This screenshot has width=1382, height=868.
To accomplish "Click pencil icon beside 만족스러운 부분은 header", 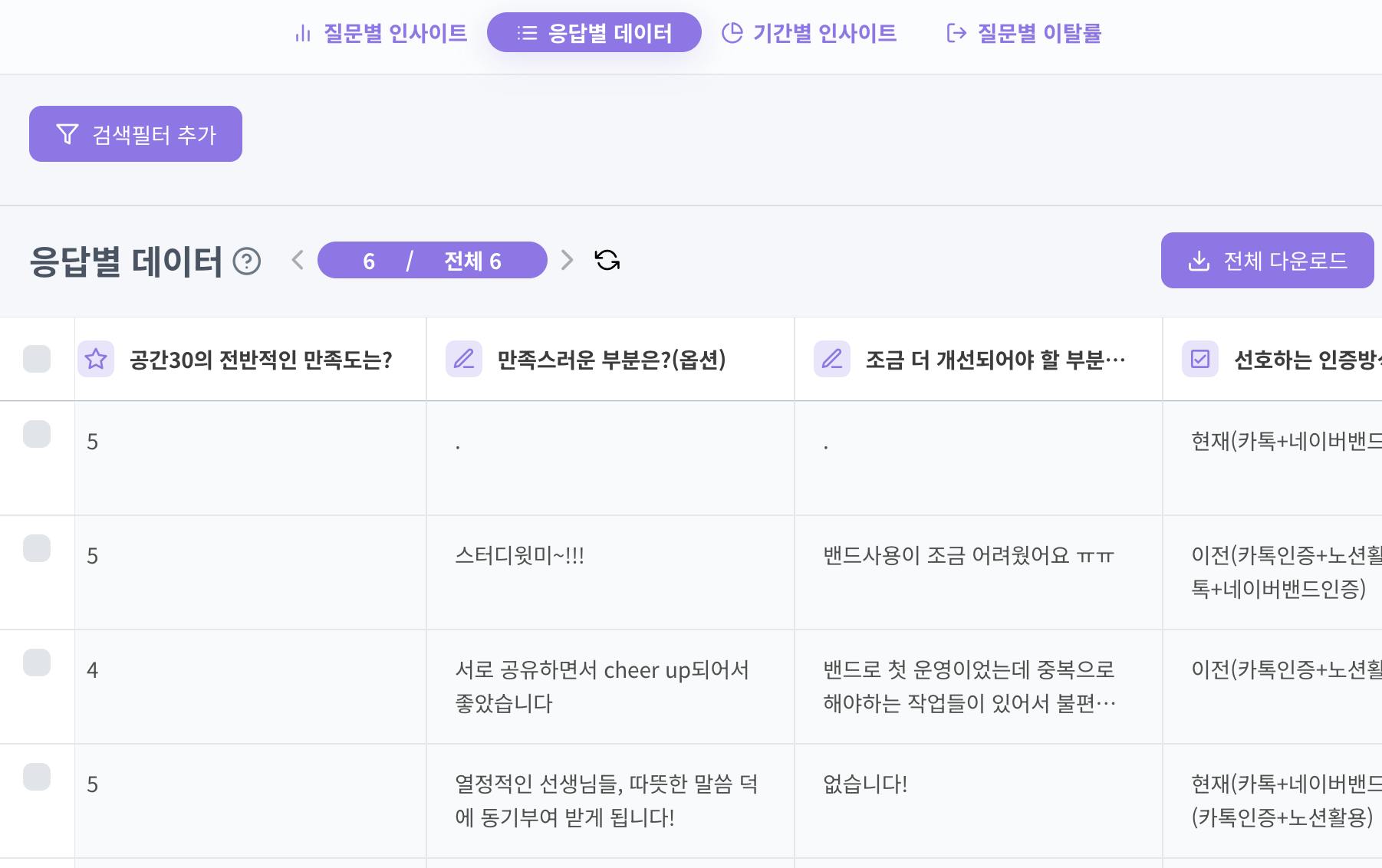I will pyautogui.click(x=464, y=359).
